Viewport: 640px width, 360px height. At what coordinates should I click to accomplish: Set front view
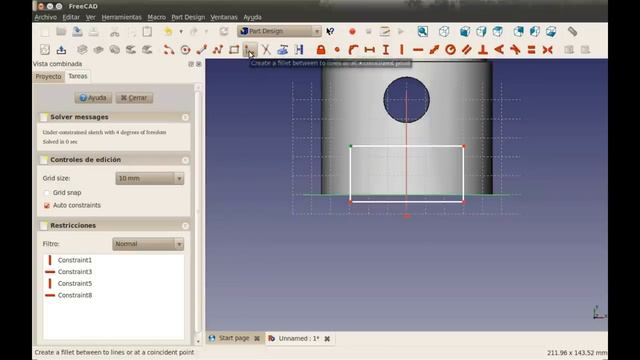[x=465, y=31]
